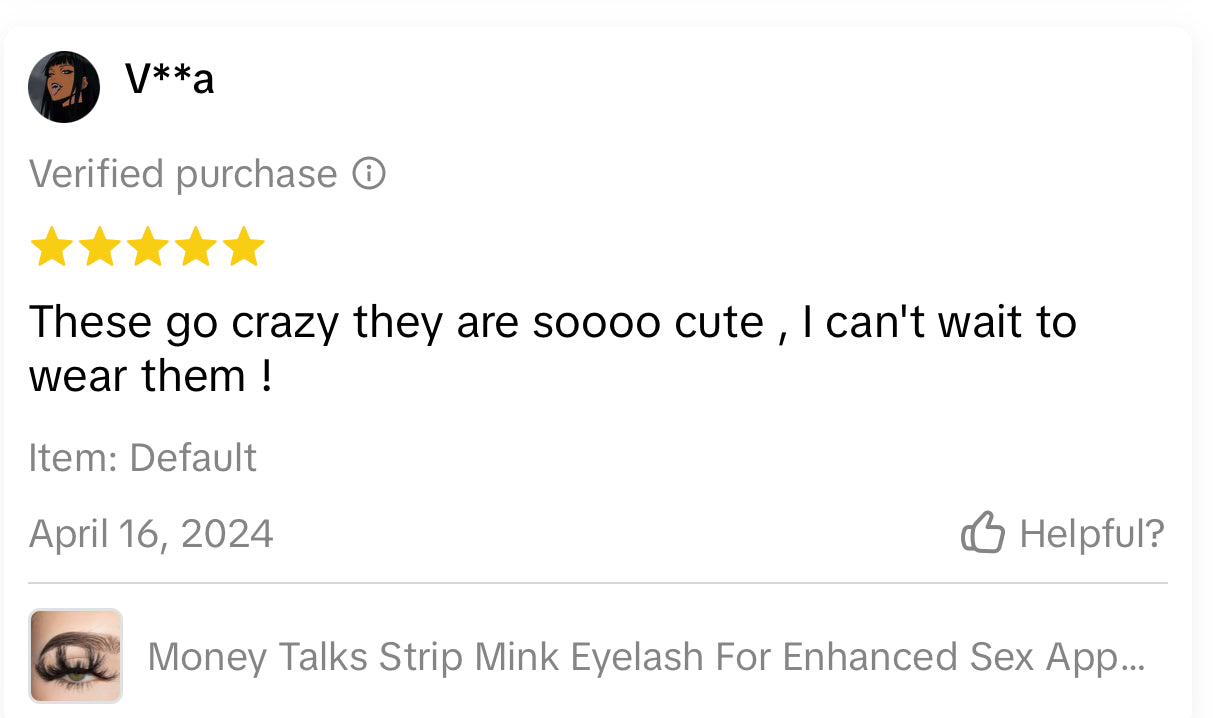The width and height of the screenshot is (1213, 718).
Task: Click the reviewer's profile avatar
Action: [64, 87]
